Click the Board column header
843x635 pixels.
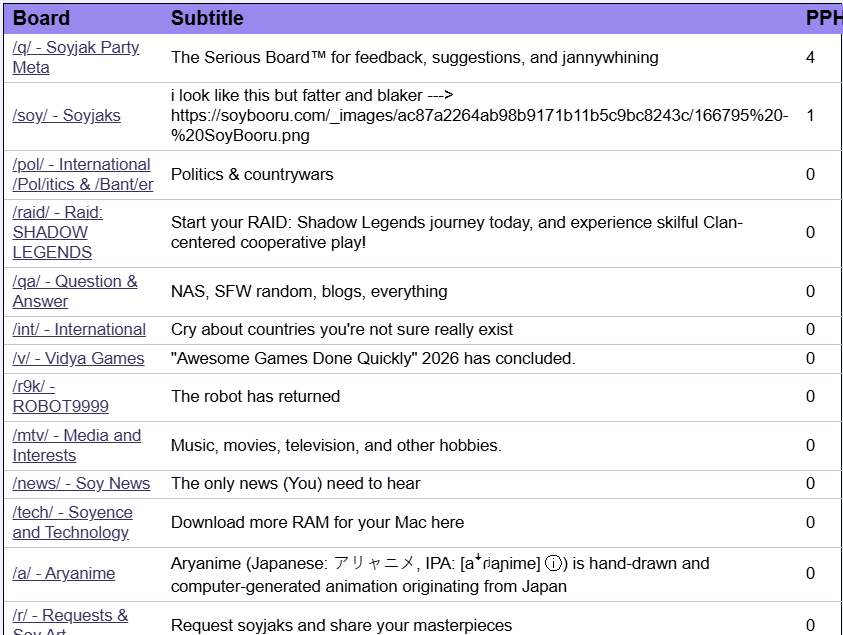point(42,18)
